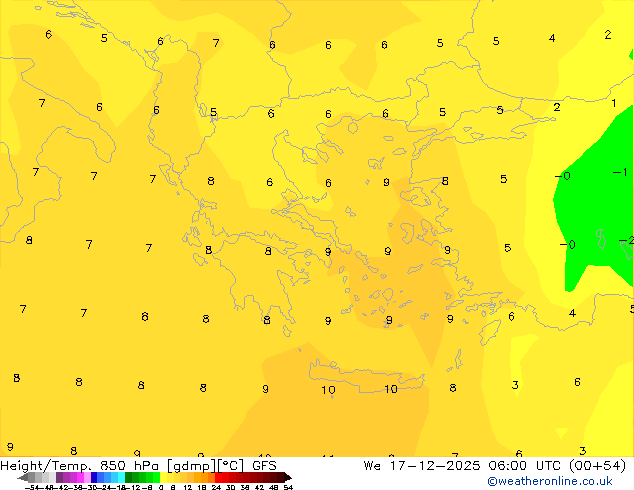Viewport: 634px width, 490px height.
Task: Click the '54' label at legend's end
Action: pos(288,487)
